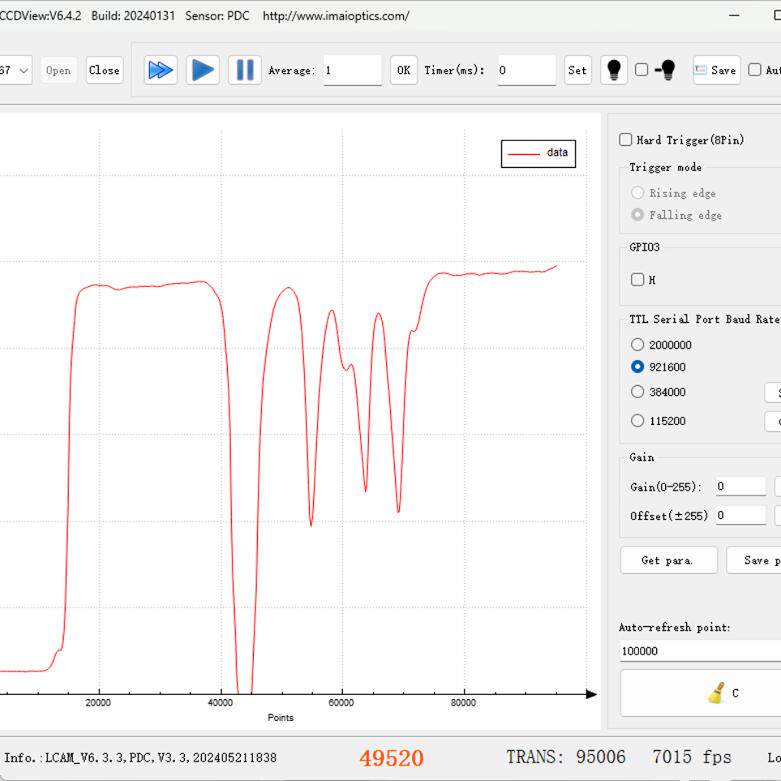Viewport: 781px width, 781px height.
Task: Click the fast-forward double arrow icon
Action: (x=160, y=70)
